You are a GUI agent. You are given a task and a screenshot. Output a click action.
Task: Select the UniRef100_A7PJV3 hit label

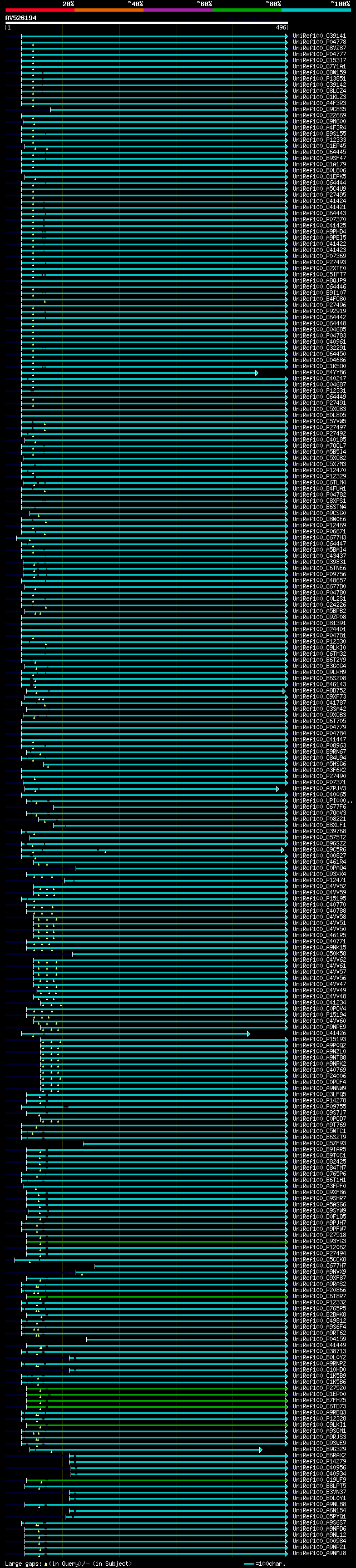tap(319, 788)
